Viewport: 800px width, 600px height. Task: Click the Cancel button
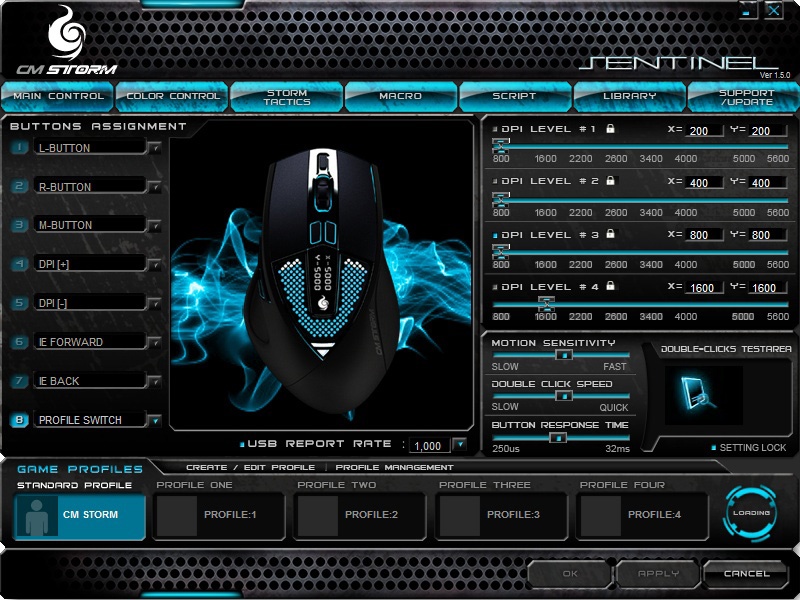tap(746, 574)
